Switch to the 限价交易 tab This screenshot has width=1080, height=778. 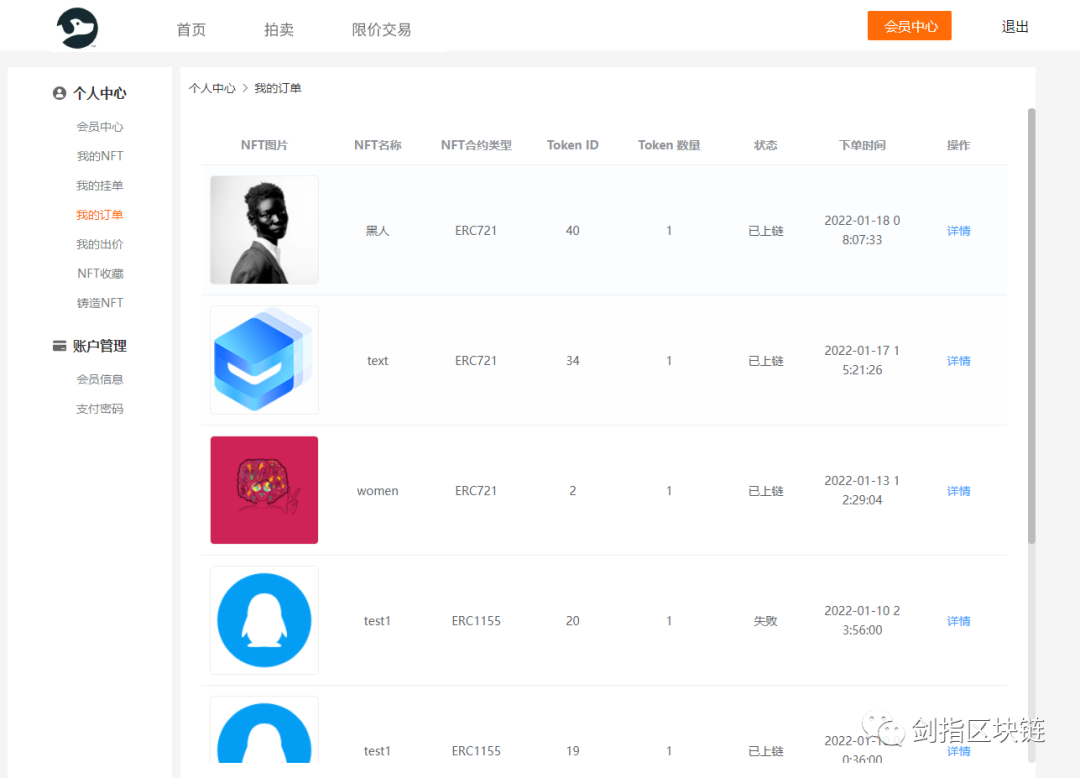click(381, 29)
